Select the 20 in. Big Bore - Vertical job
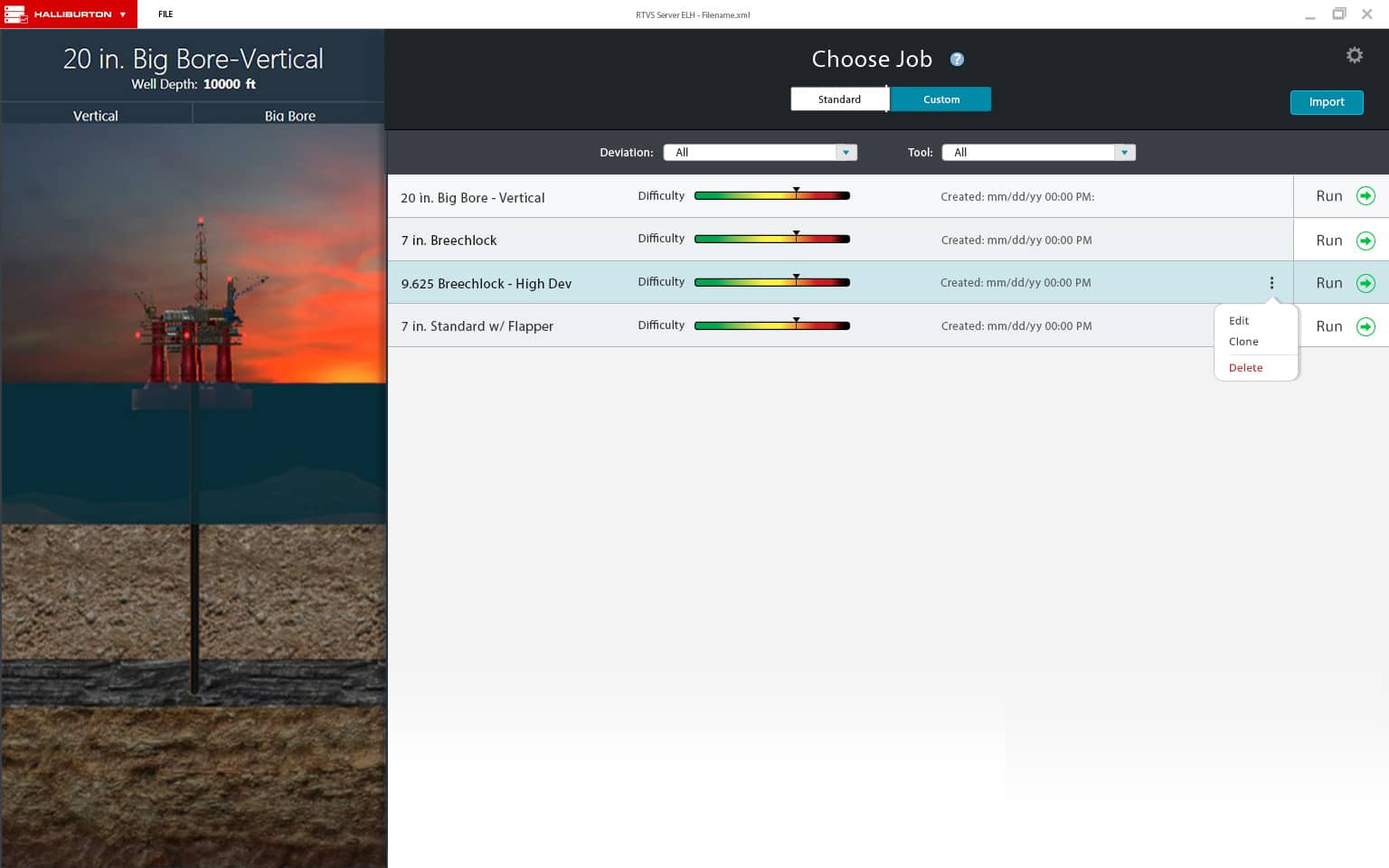 [x=473, y=198]
